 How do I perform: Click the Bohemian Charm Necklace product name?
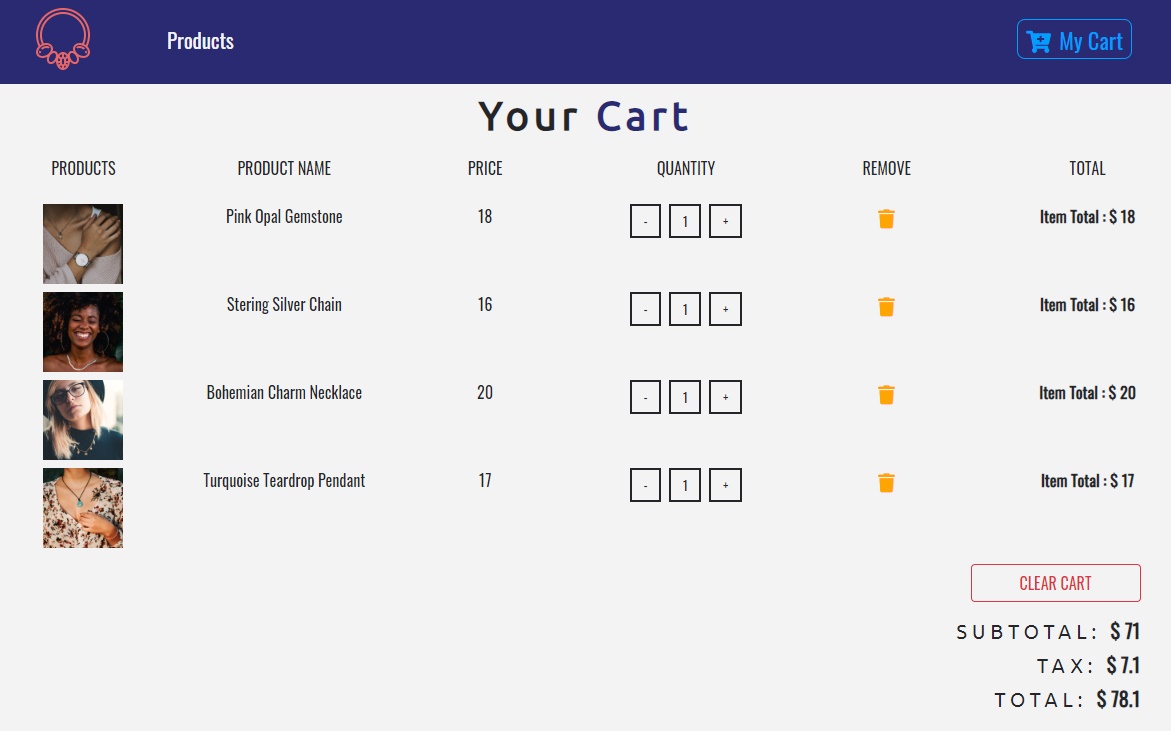[x=285, y=393]
